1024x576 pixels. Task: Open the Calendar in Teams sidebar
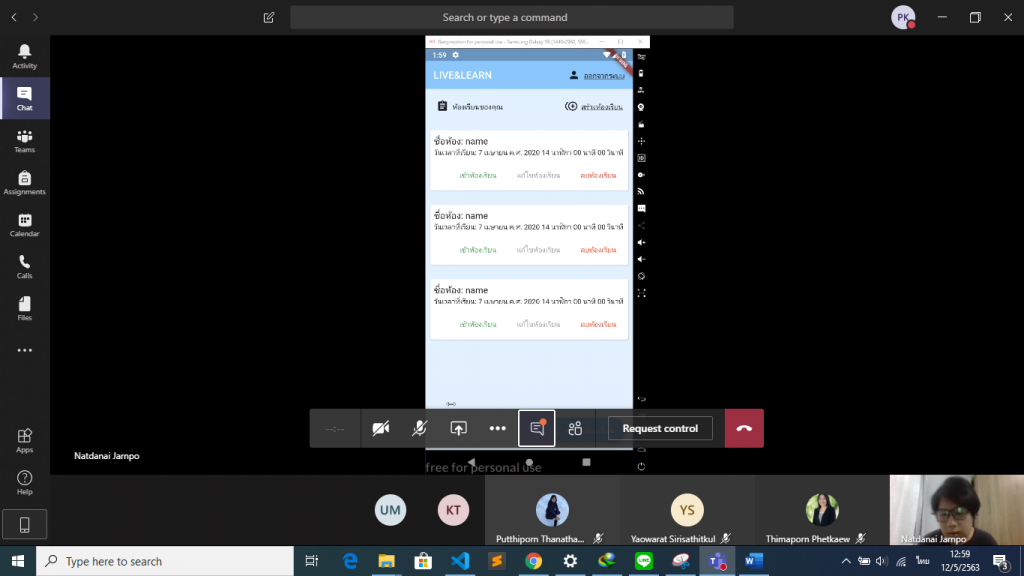[x=24, y=224]
